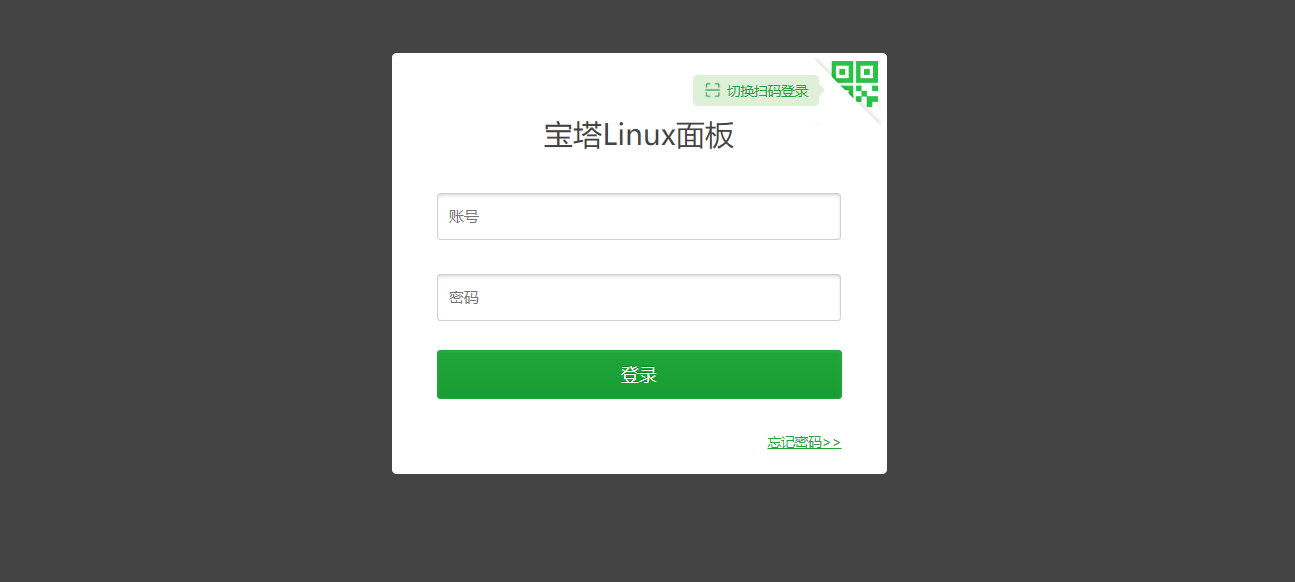Click the 账号 placeholder text
Screen dimensions: 1295x582
coord(464,216)
